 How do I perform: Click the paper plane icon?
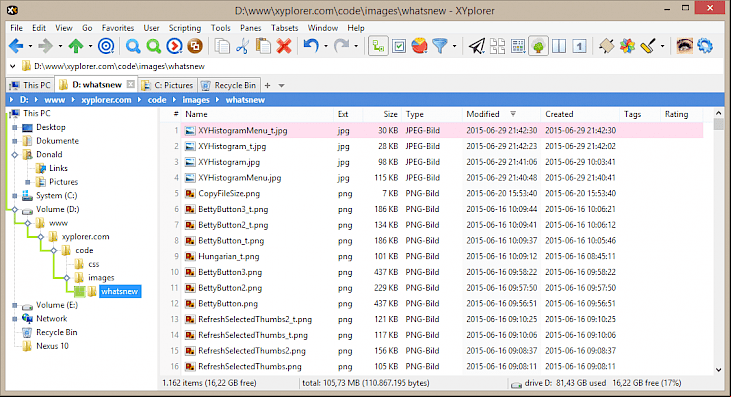[476, 46]
